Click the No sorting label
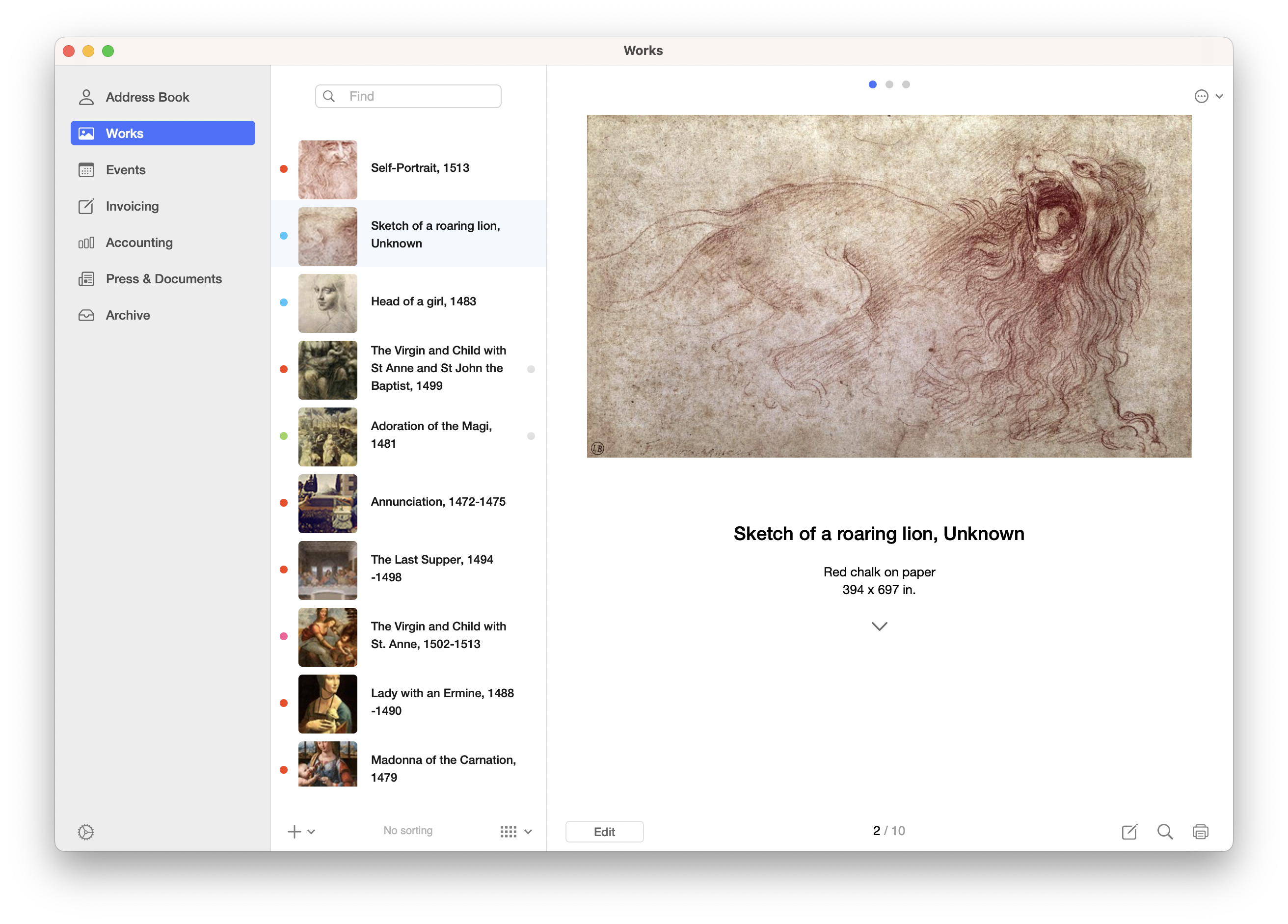The width and height of the screenshot is (1288, 924). pos(407,830)
